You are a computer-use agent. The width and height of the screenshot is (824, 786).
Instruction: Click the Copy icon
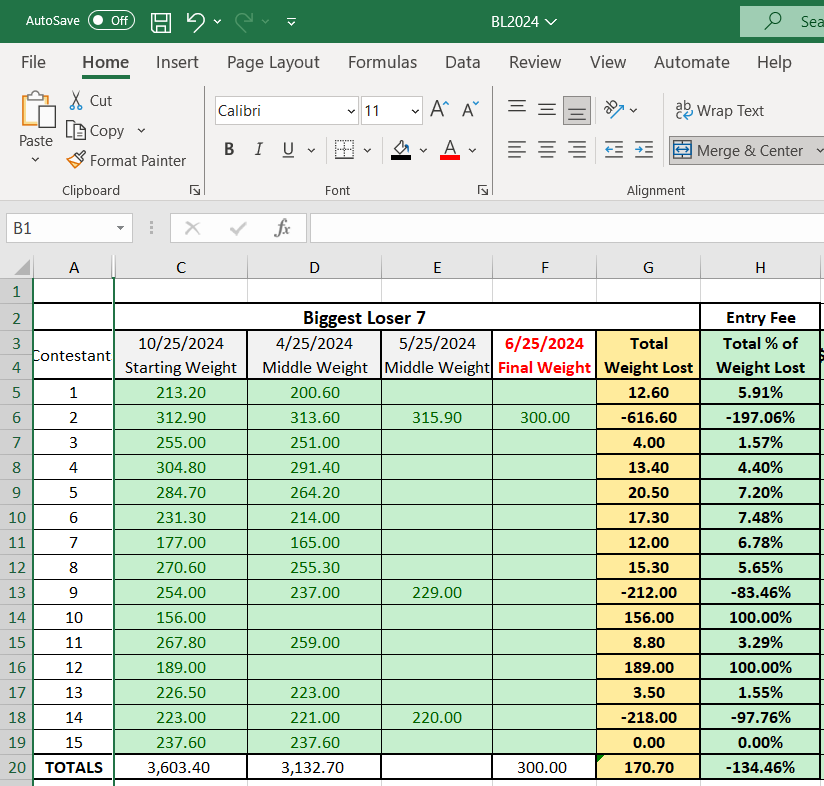[79, 130]
